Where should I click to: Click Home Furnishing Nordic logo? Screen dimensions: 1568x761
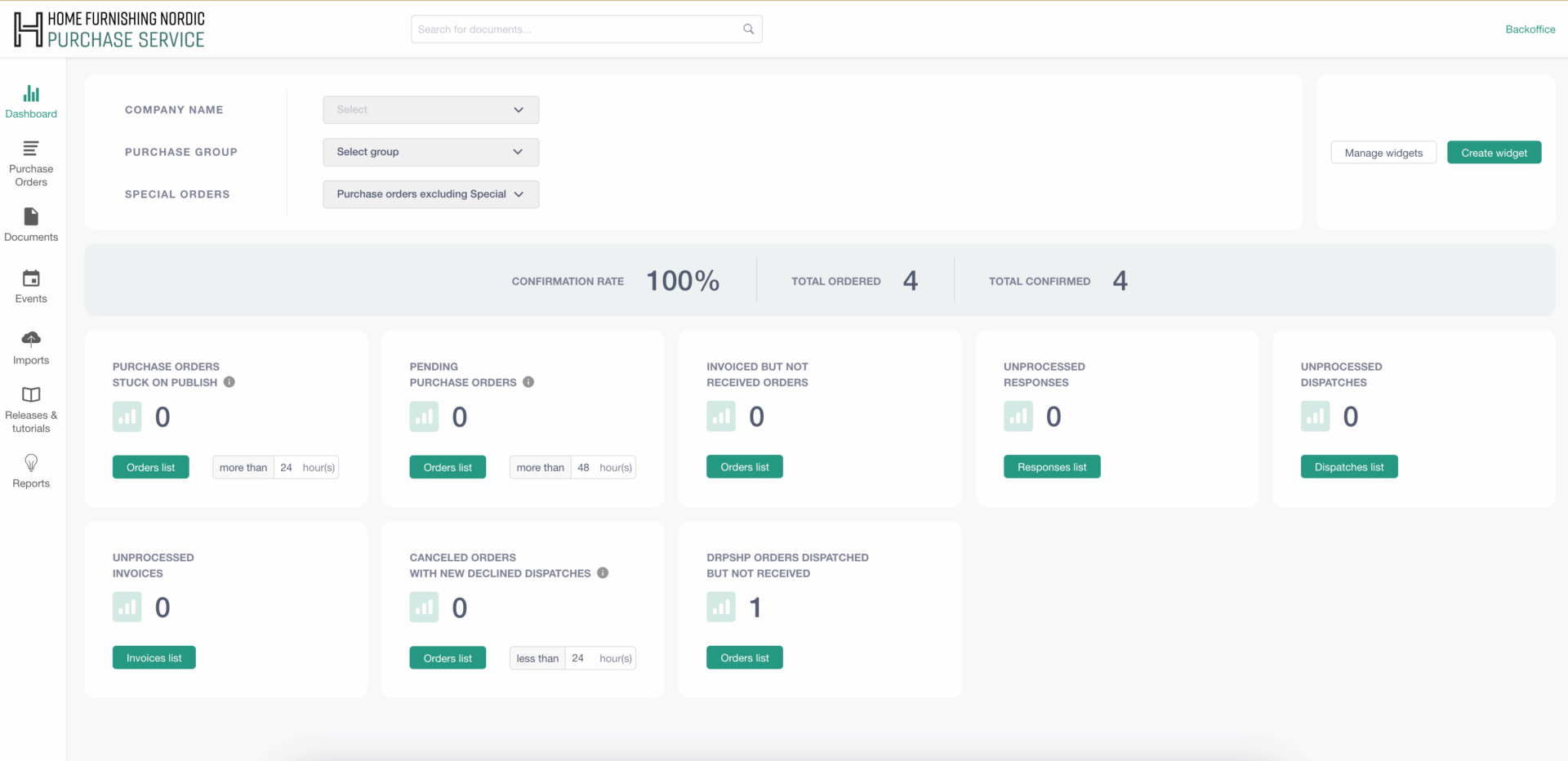click(109, 29)
